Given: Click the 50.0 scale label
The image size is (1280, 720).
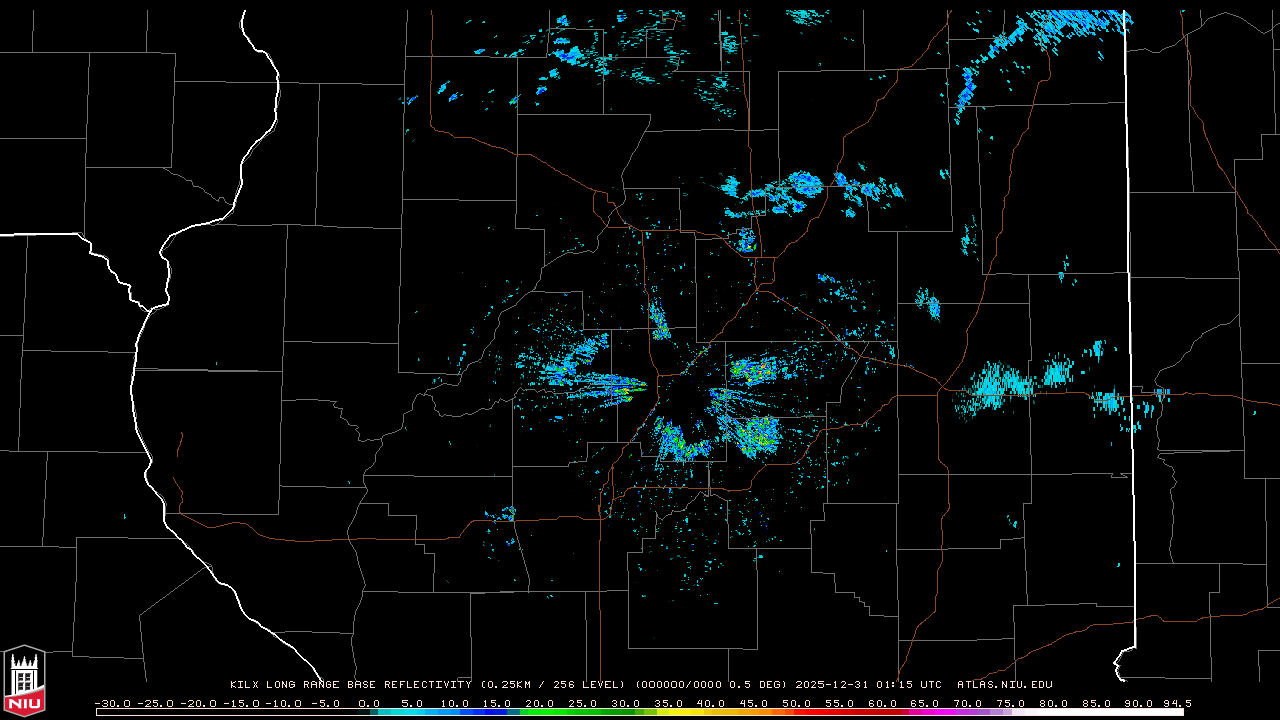Looking at the screenshot, I should coord(797,703).
